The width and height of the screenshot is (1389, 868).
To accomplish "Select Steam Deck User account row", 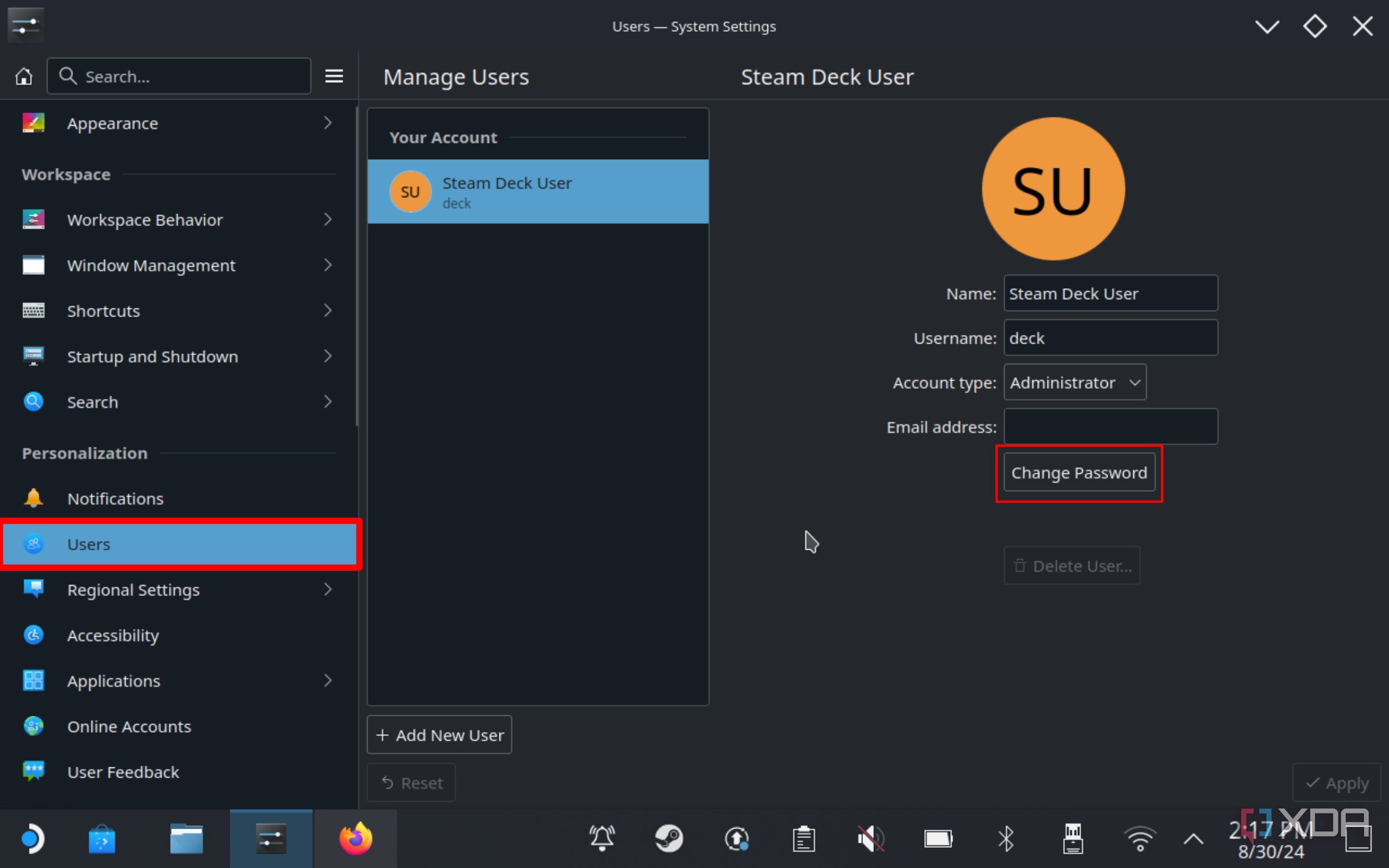I will tap(538, 192).
